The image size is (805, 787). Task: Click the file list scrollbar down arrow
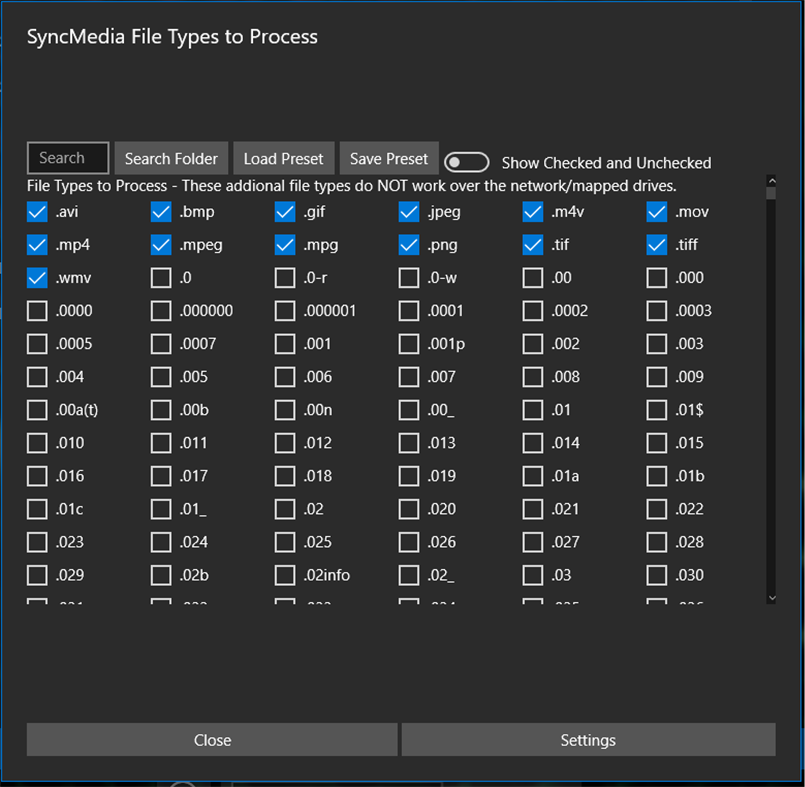(x=770, y=596)
